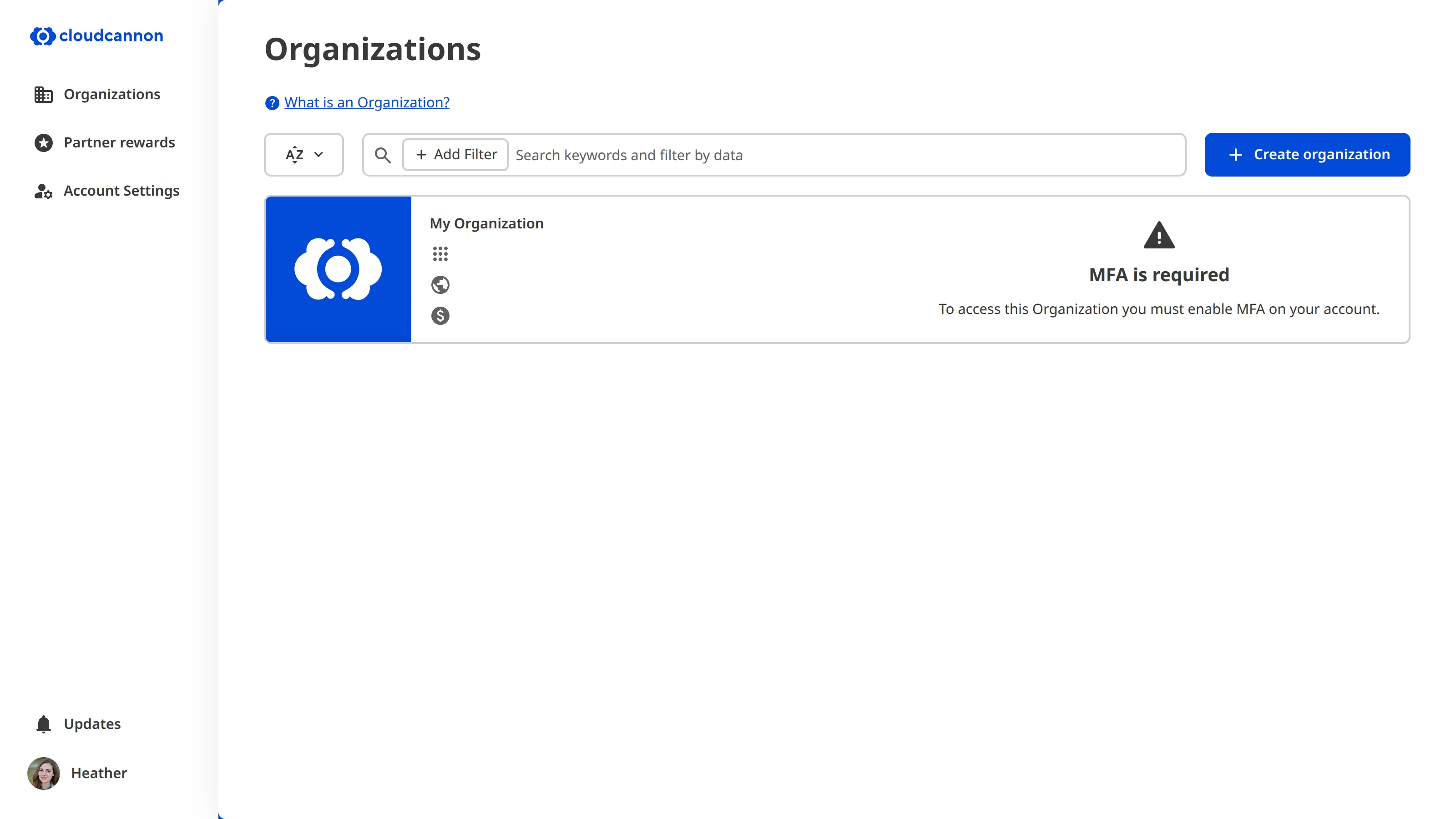Open the What is an Organization link
Image resolution: width=1456 pixels, height=819 pixels.
pyautogui.click(x=366, y=102)
